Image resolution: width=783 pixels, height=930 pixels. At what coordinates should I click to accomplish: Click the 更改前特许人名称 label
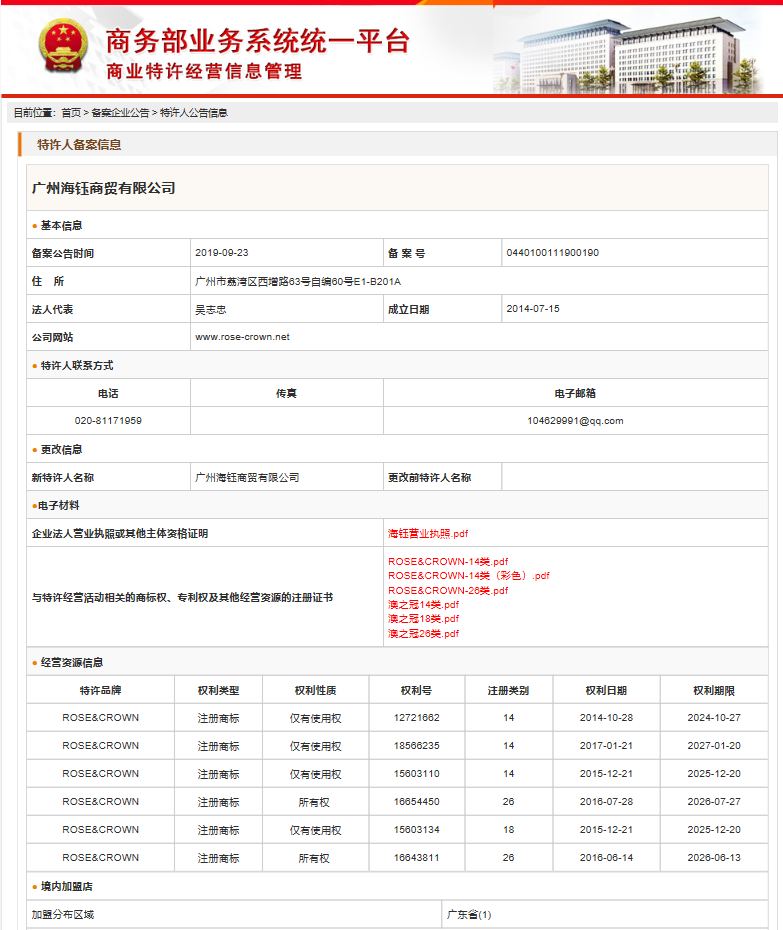[x=429, y=477]
